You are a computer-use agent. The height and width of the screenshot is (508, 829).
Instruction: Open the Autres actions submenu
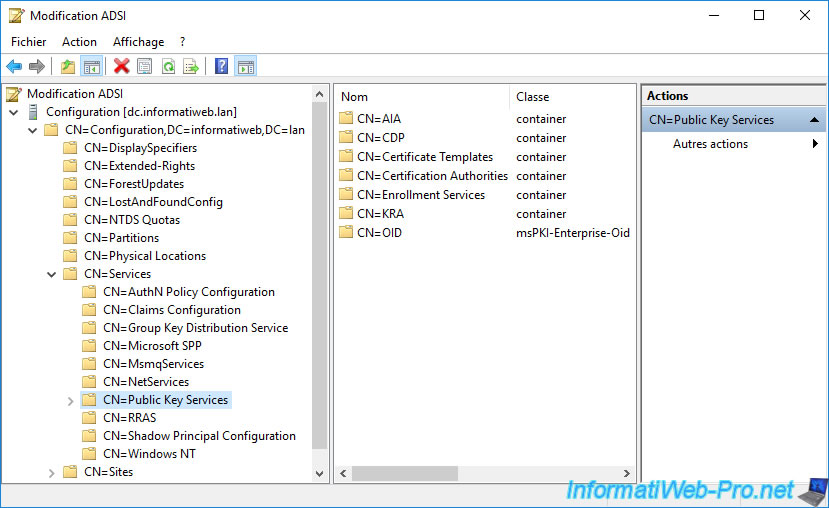tap(710, 144)
